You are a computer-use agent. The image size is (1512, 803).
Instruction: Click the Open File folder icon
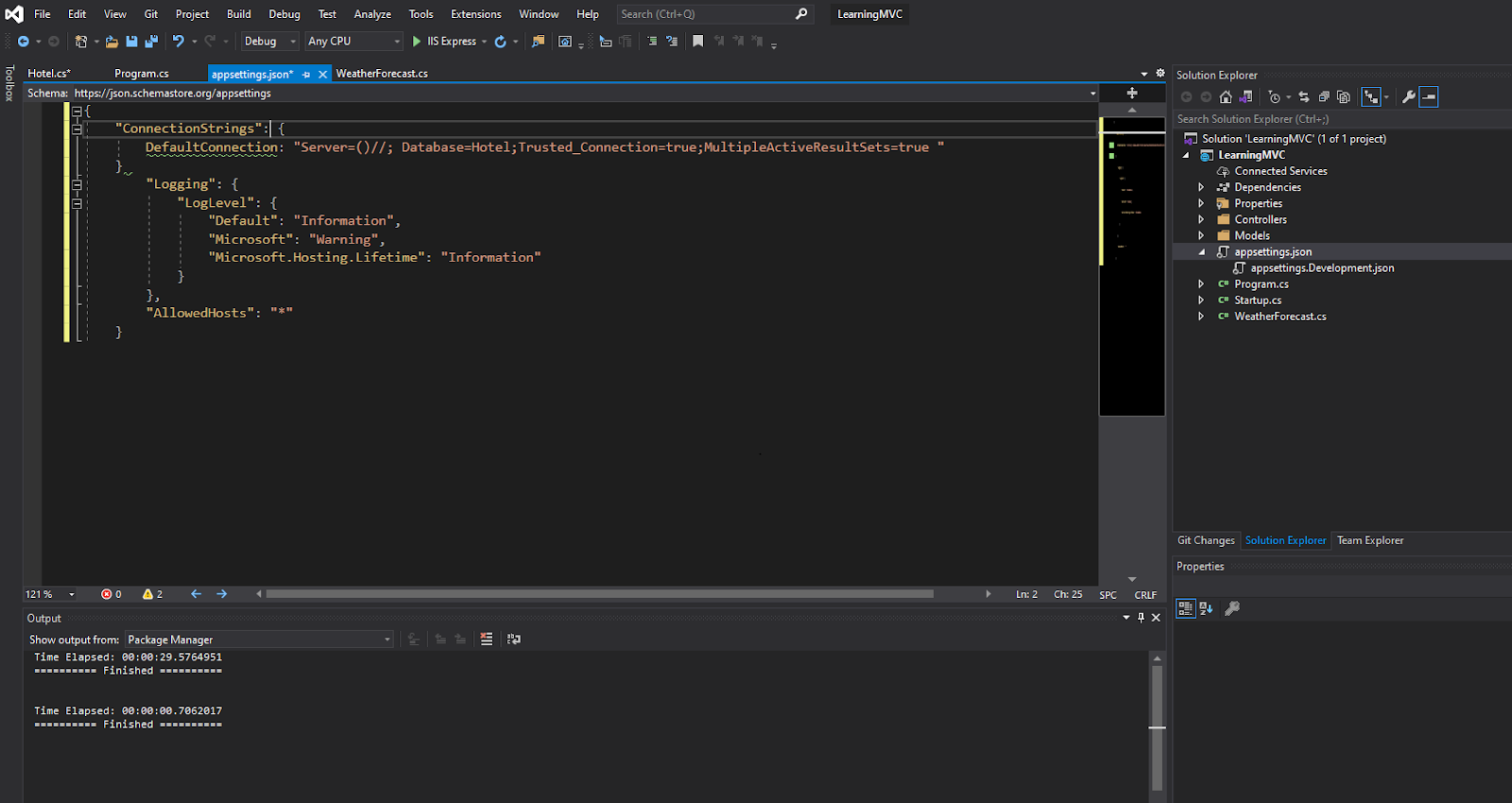point(112,42)
